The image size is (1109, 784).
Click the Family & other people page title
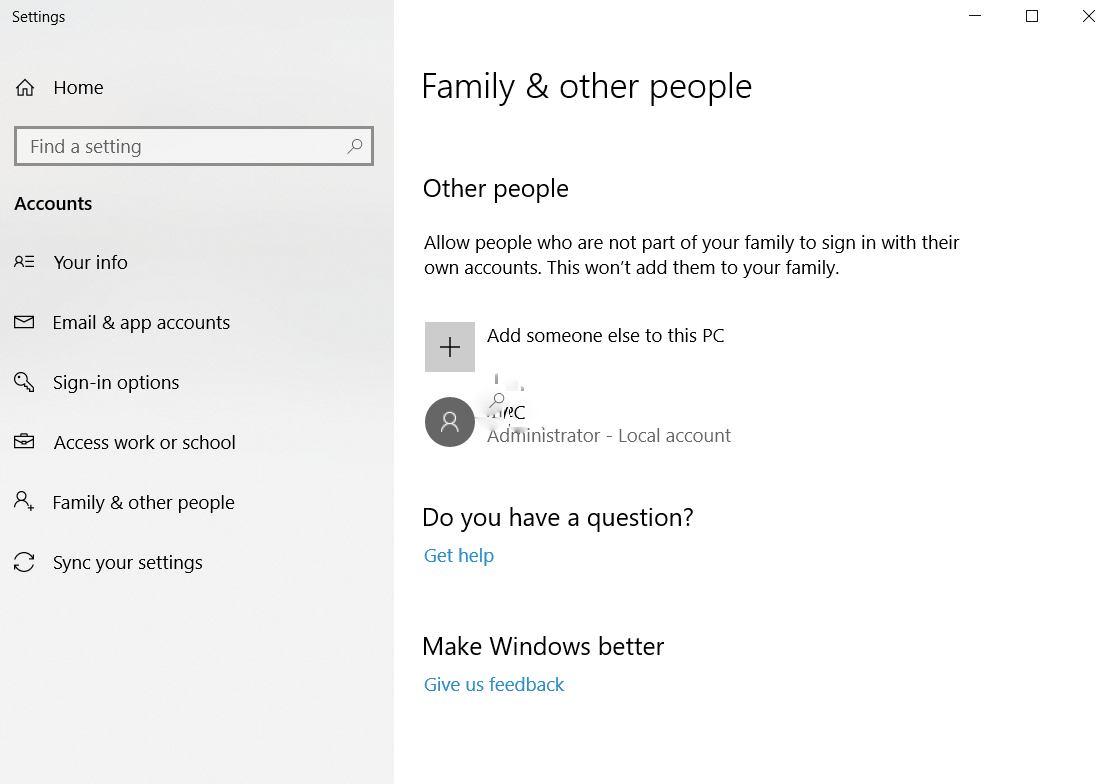click(587, 87)
